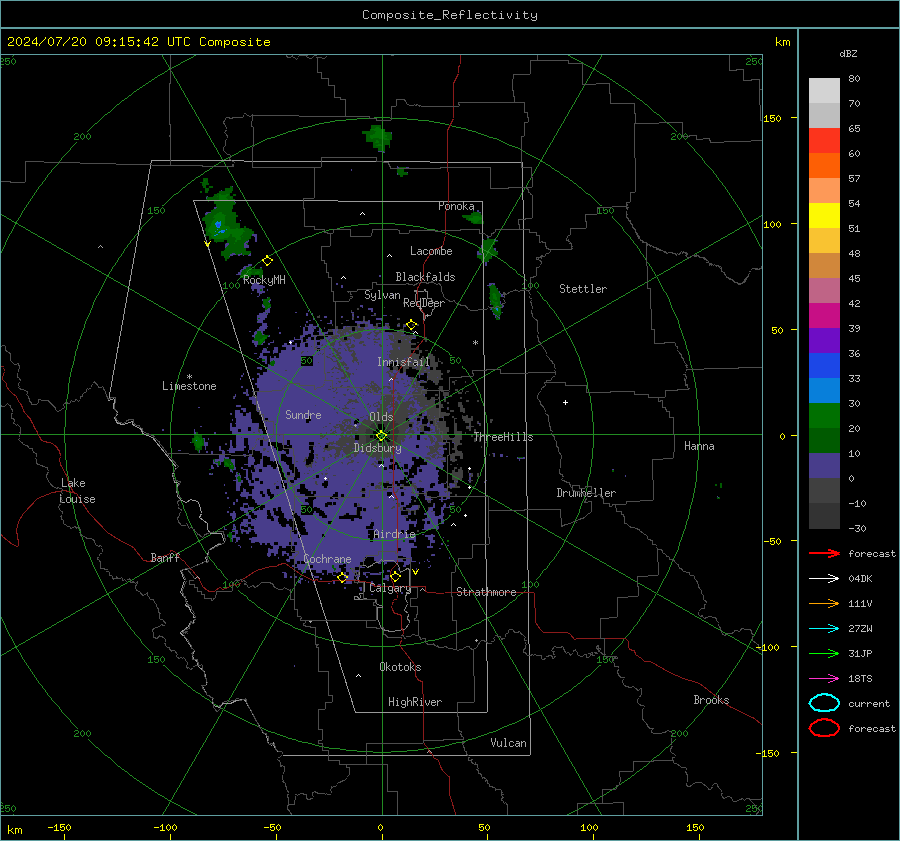Click the yellow diamond marker below Cochrane
900x841 pixels.
342,578
